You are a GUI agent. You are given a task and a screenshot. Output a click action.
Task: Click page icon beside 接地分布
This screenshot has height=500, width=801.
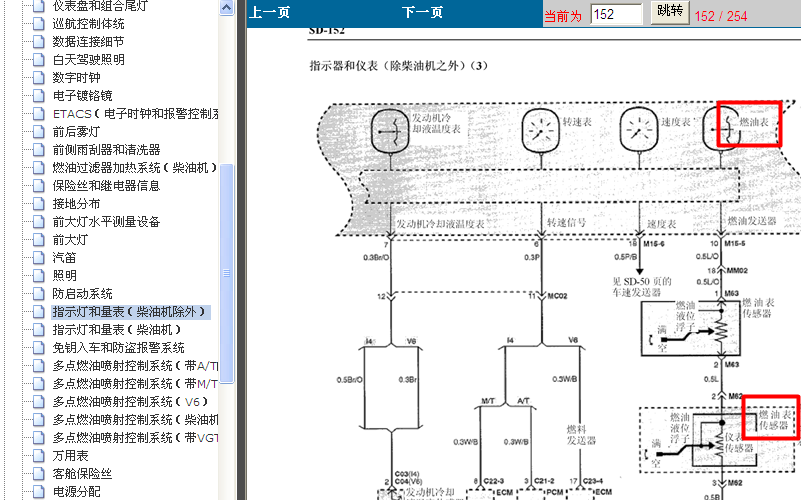click(x=39, y=204)
